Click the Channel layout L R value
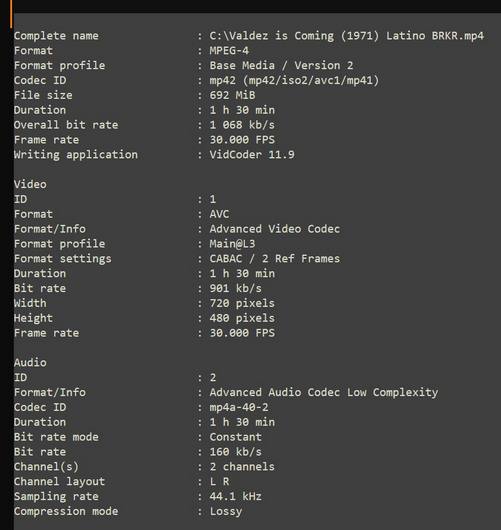 click(219, 482)
